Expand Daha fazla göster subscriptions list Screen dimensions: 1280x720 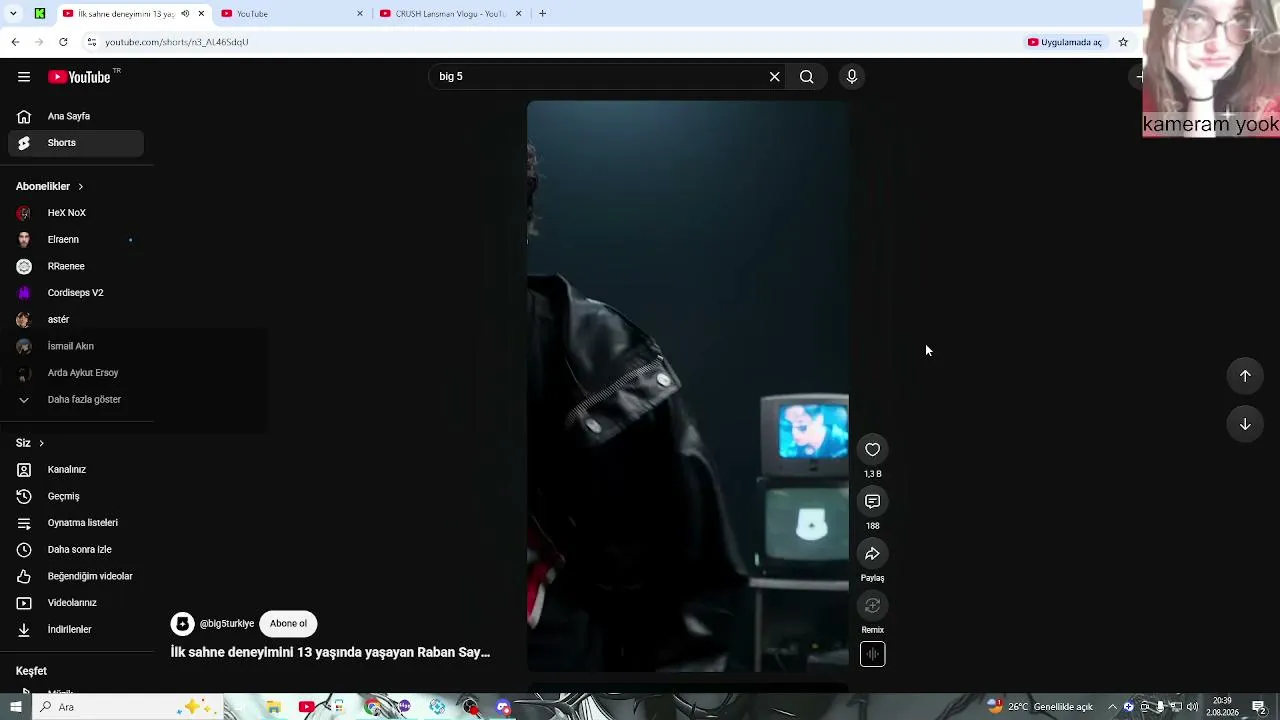click(x=76, y=400)
